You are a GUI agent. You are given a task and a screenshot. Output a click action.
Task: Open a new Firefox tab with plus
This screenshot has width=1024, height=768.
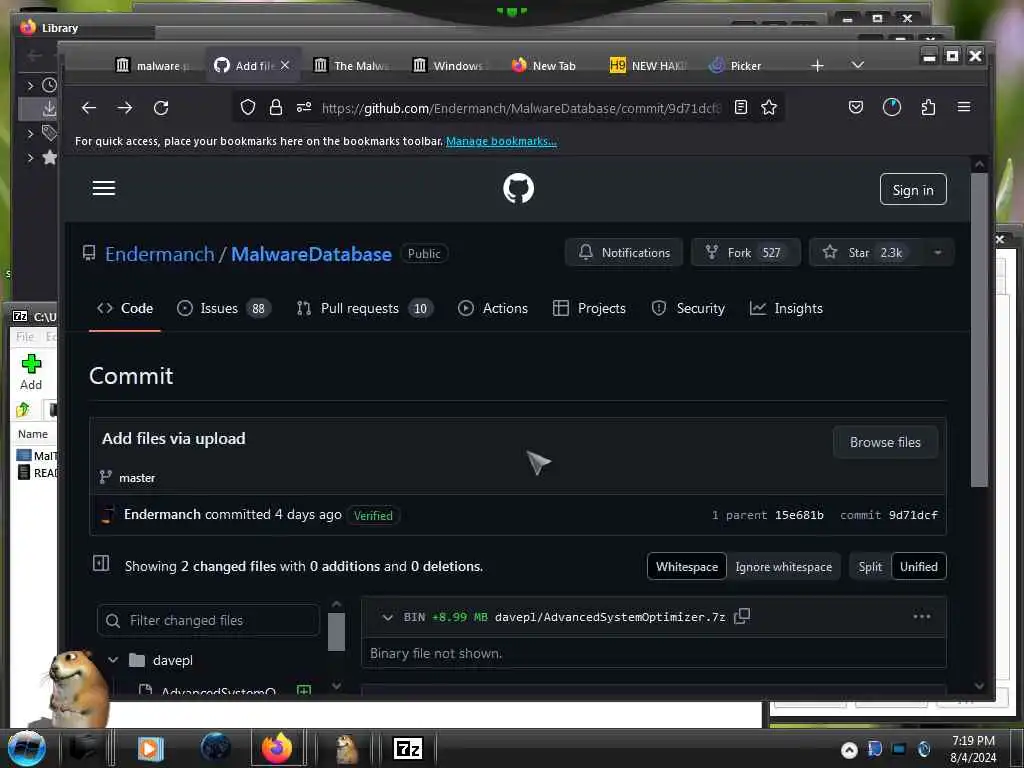pos(817,65)
